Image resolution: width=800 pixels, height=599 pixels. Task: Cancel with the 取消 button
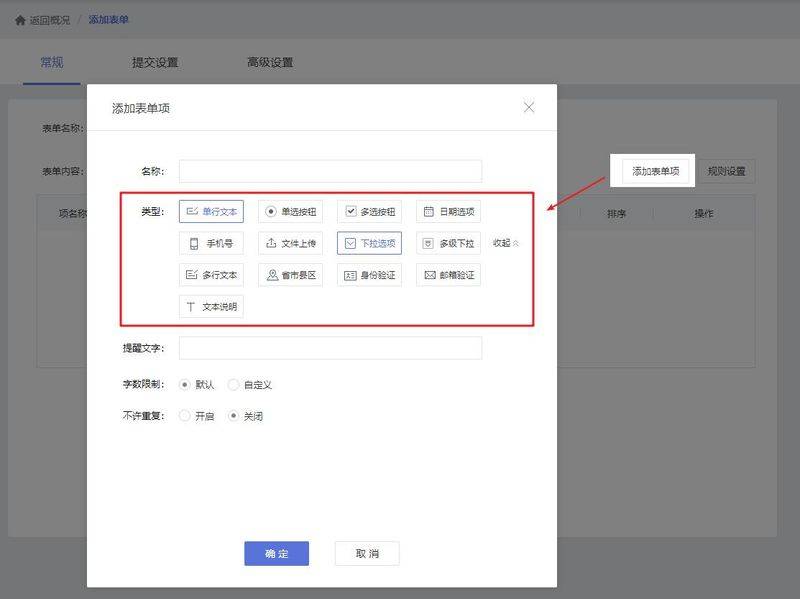[x=367, y=554]
